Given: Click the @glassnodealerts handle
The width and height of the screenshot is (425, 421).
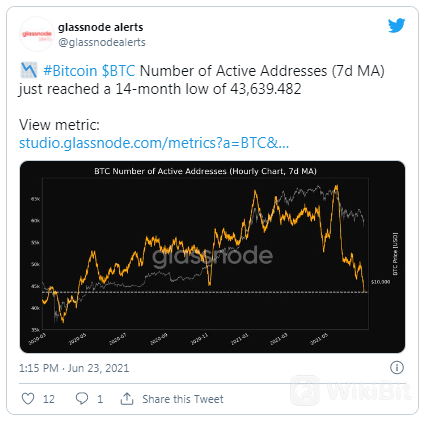Looking at the screenshot, I should [x=102, y=42].
